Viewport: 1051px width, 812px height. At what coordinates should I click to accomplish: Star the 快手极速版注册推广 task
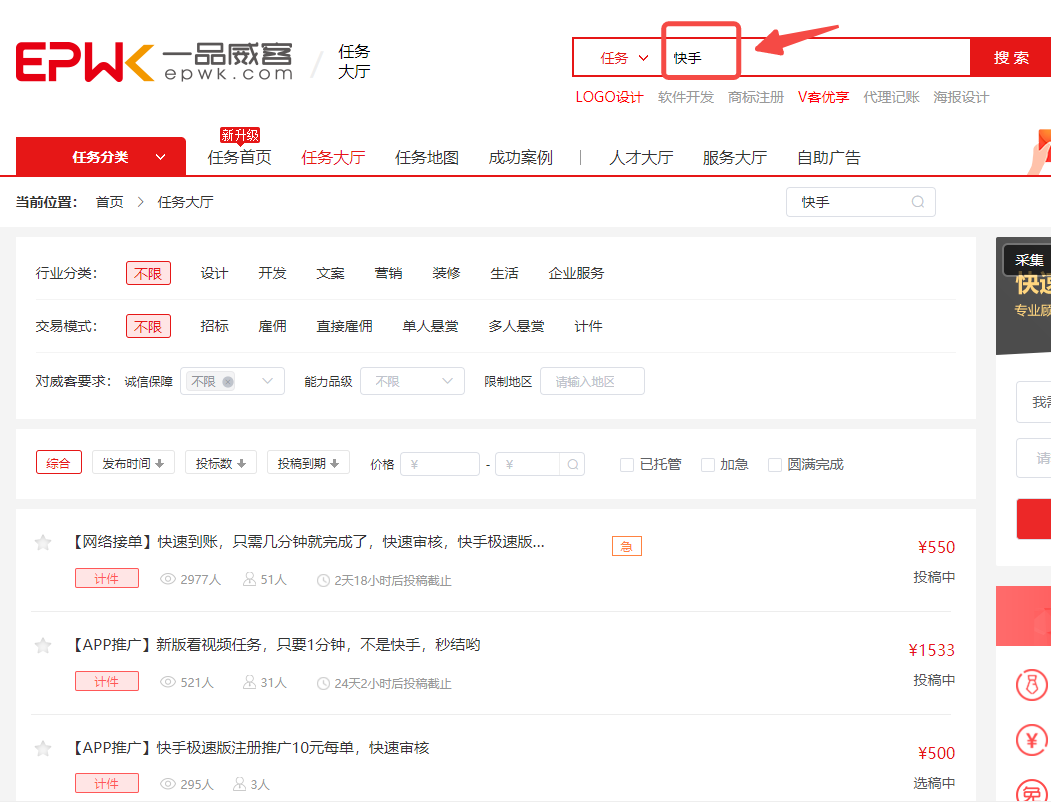[x=43, y=748]
